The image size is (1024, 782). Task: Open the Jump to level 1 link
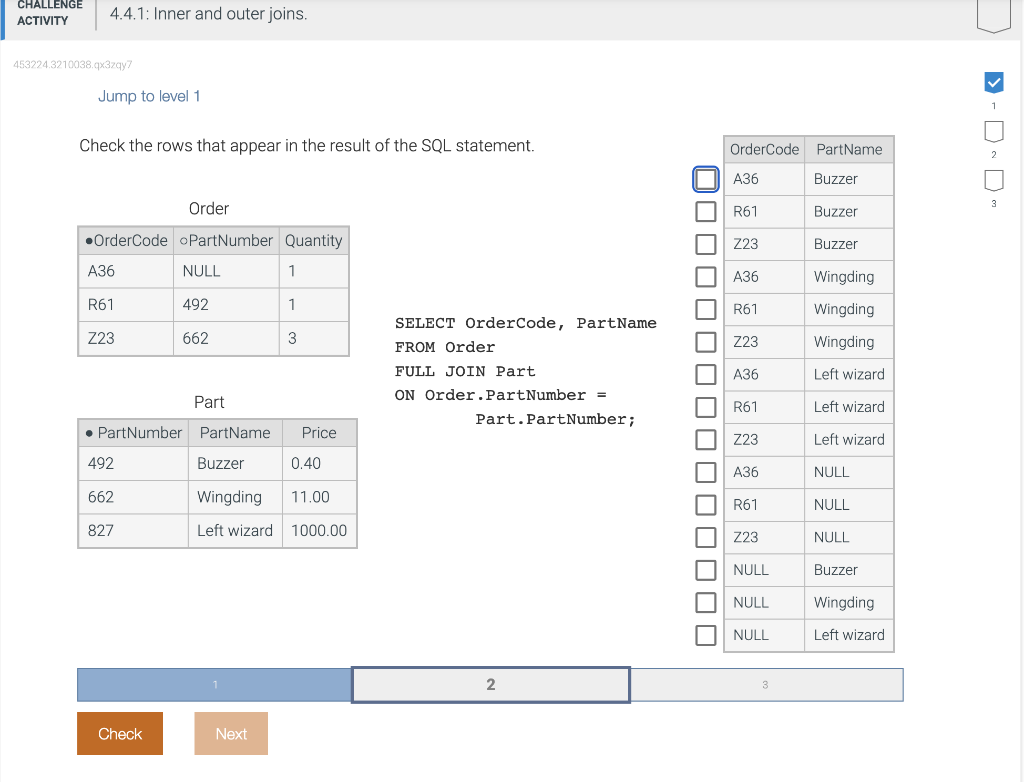[x=149, y=96]
